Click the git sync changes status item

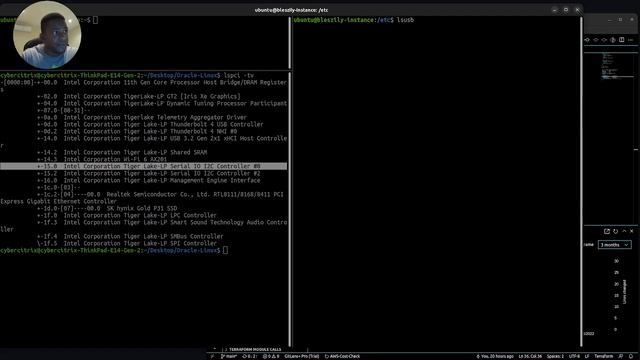(249, 356)
